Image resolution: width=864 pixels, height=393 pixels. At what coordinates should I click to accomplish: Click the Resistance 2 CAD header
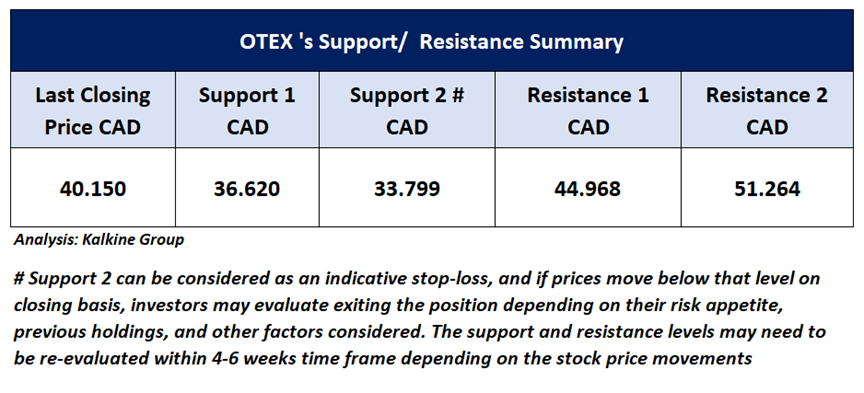[x=767, y=111]
